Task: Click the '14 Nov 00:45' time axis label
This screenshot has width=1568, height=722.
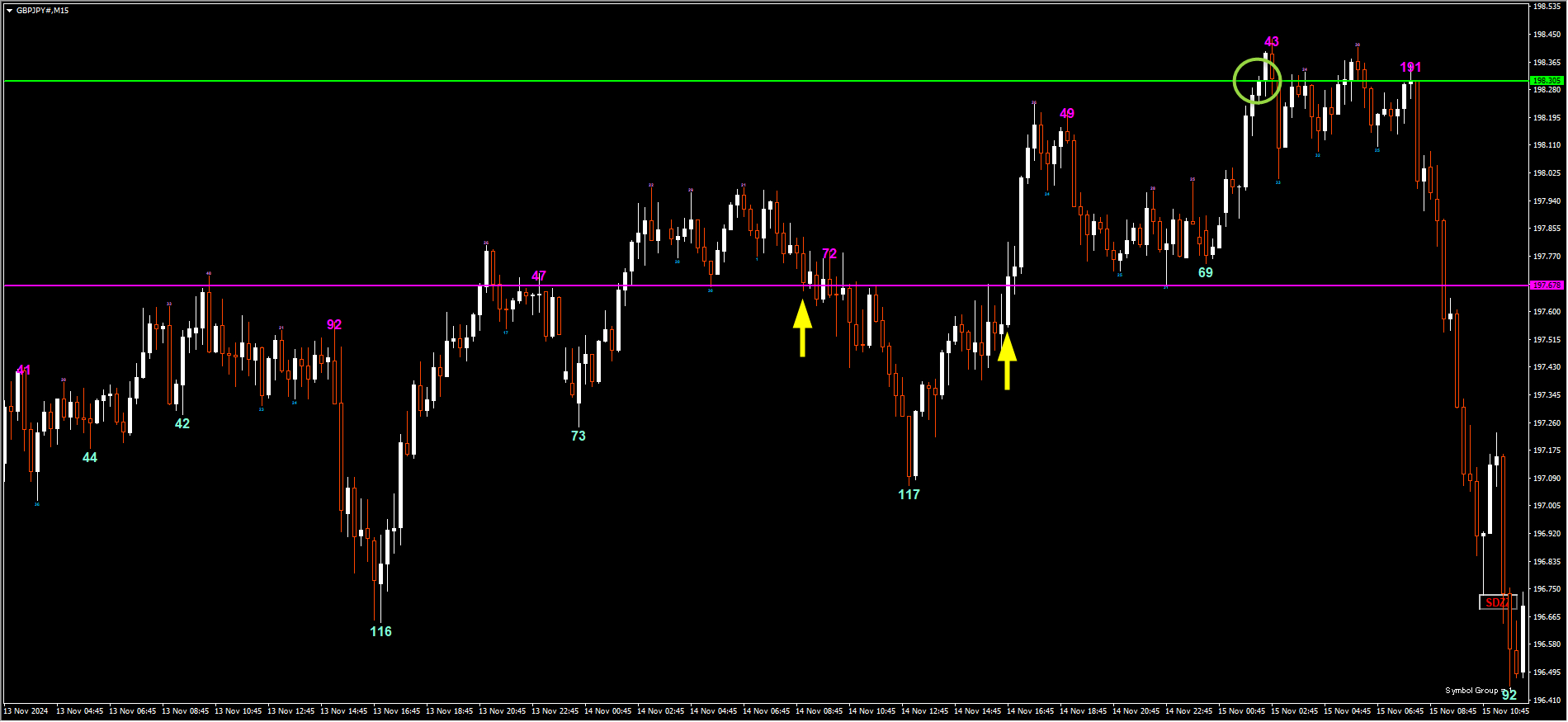Action: (x=608, y=711)
